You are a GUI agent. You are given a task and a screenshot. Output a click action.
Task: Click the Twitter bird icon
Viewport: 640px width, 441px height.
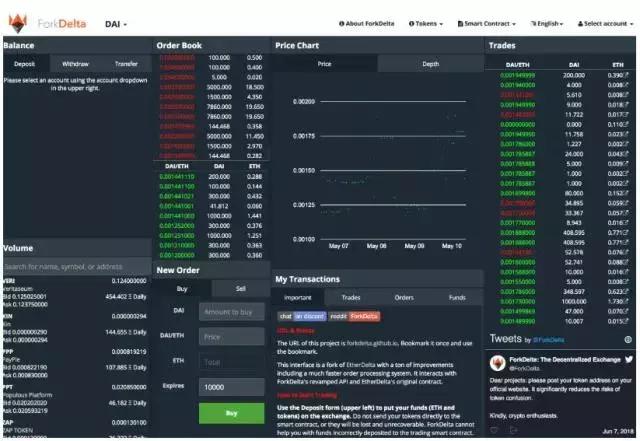pyautogui.click(x=629, y=359)
